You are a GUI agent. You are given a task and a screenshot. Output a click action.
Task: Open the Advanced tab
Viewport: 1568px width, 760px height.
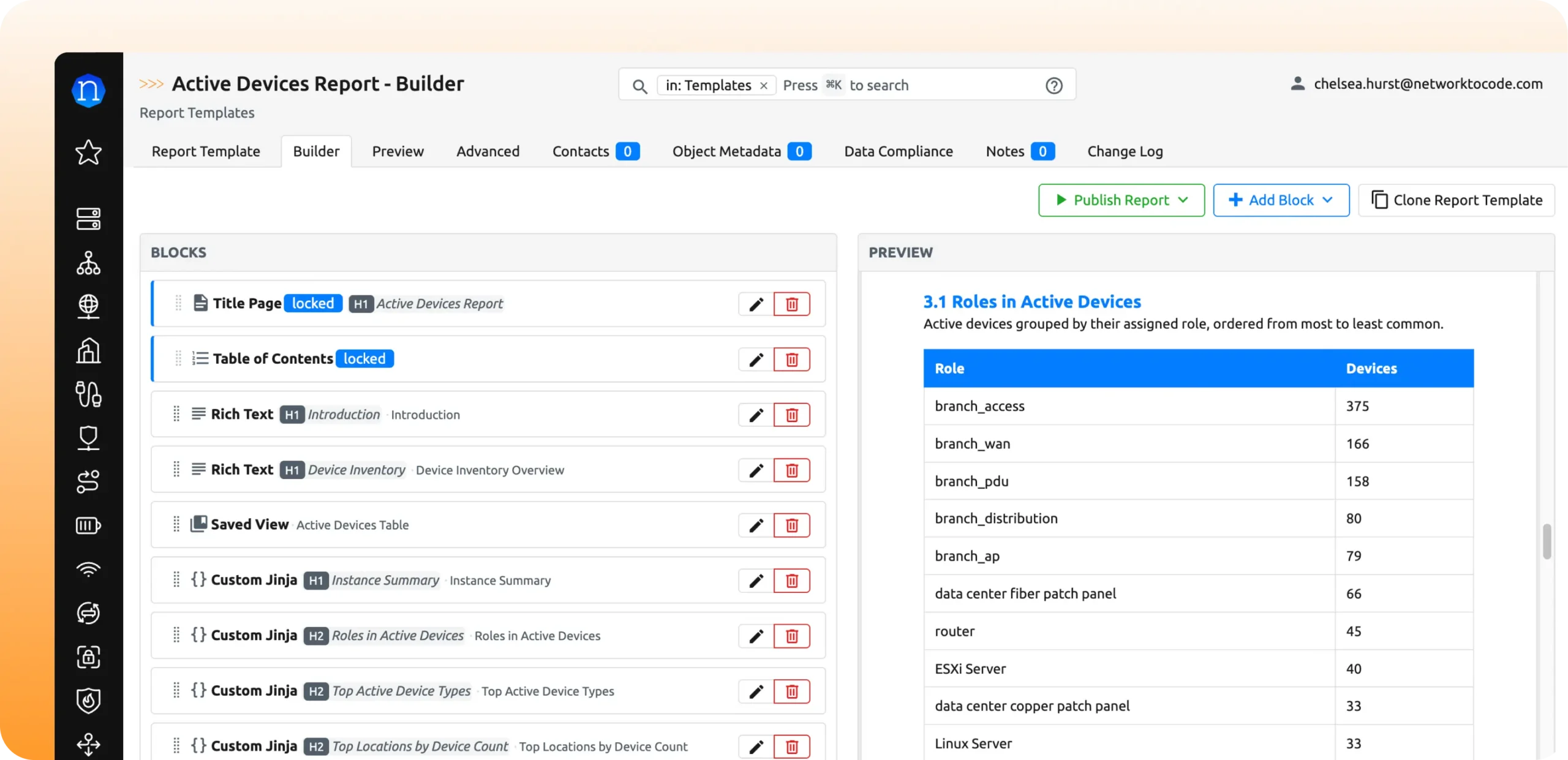[488, 151]
